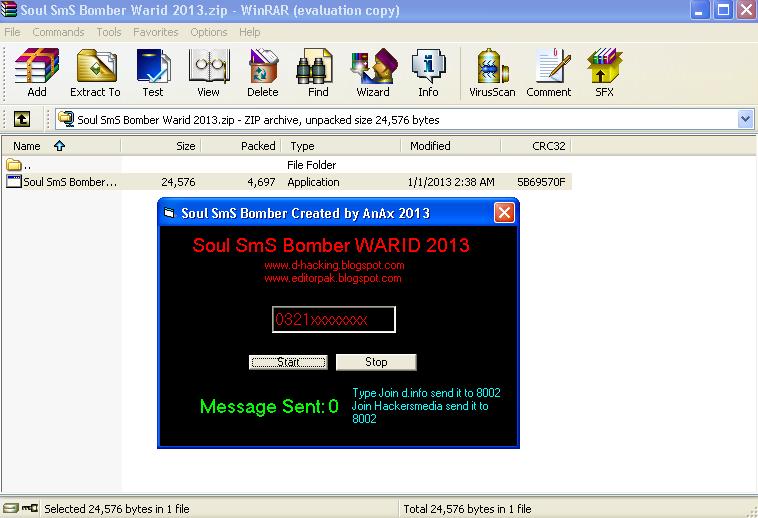This screenshot has height=518, width=758.
Task: Click the Start button in bomber dialog
Action: tap(288, 362)
